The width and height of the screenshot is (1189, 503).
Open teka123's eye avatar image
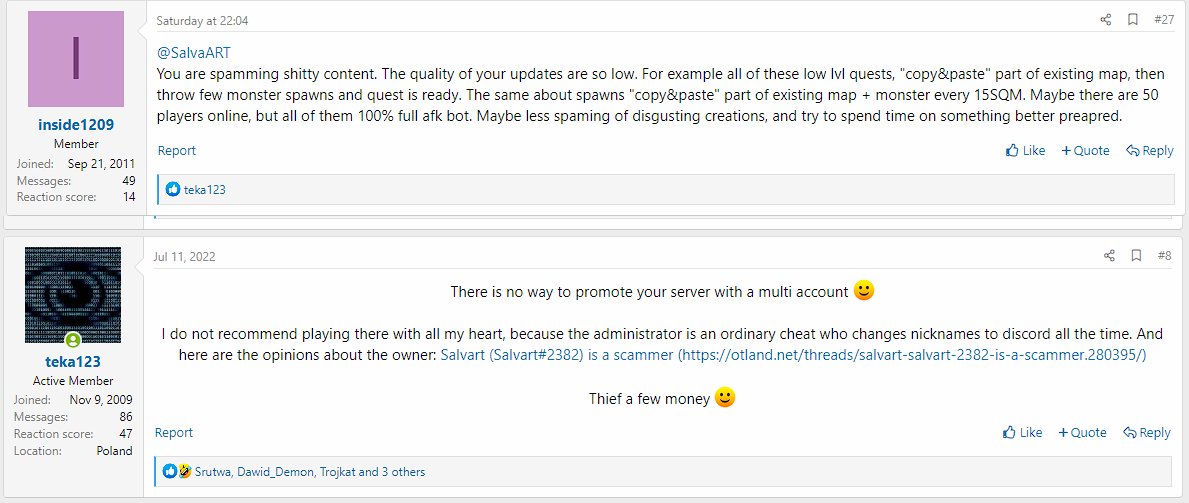(73, 295)
